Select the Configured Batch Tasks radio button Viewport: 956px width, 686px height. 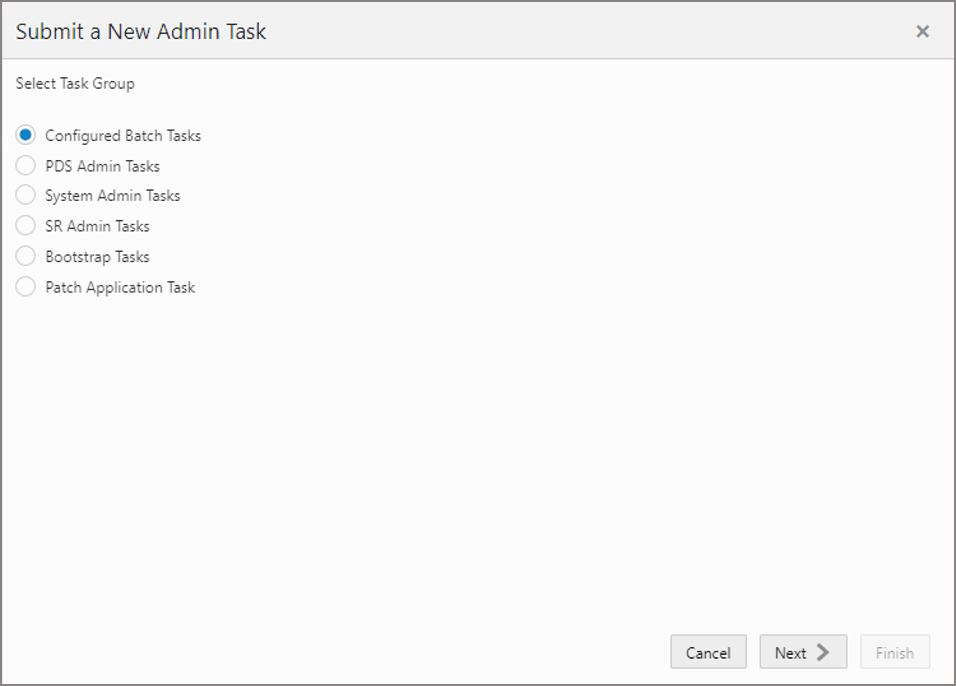pos(25,135)
